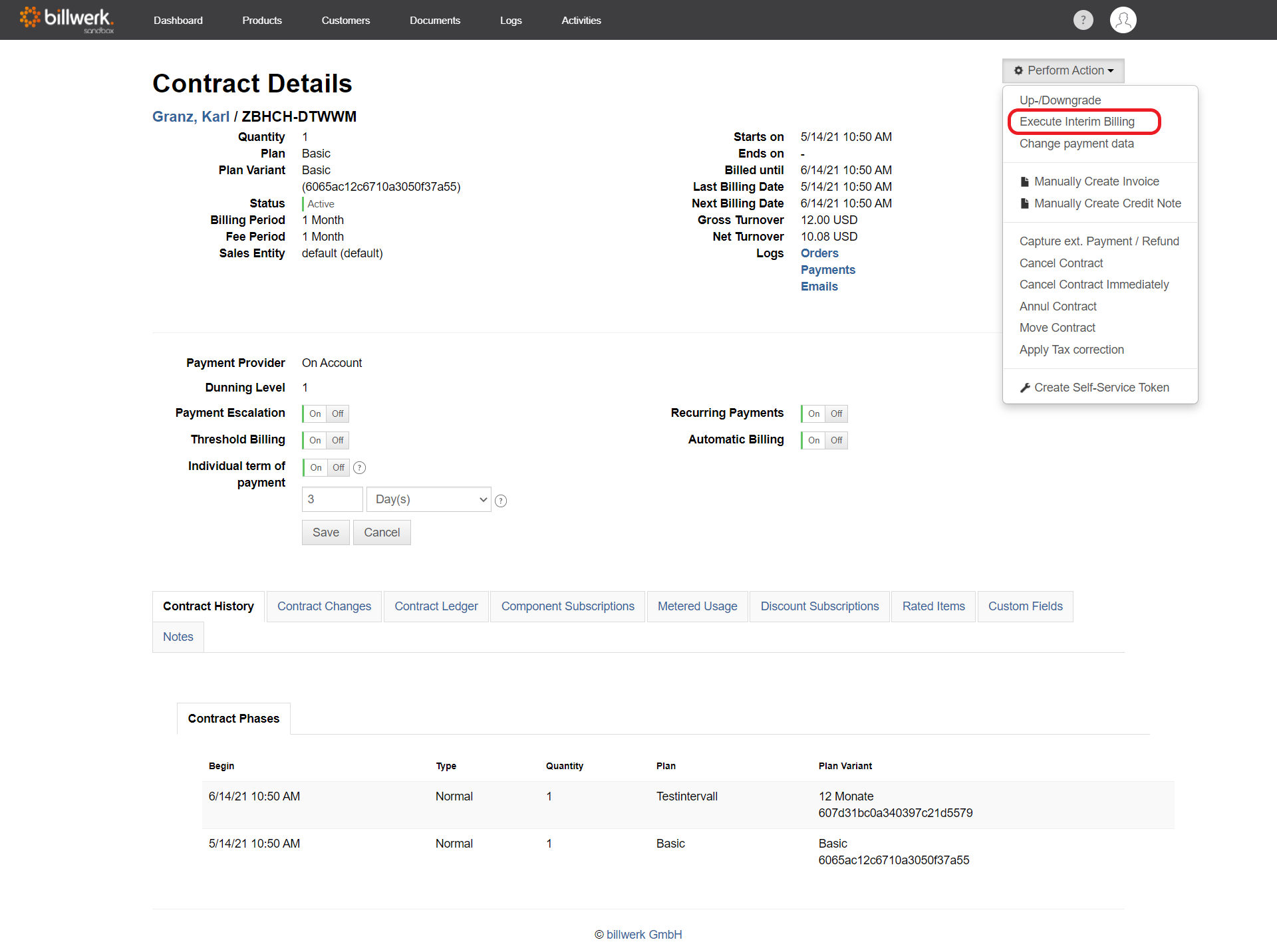Turn Payment Escalation Off

click(338, 414)
